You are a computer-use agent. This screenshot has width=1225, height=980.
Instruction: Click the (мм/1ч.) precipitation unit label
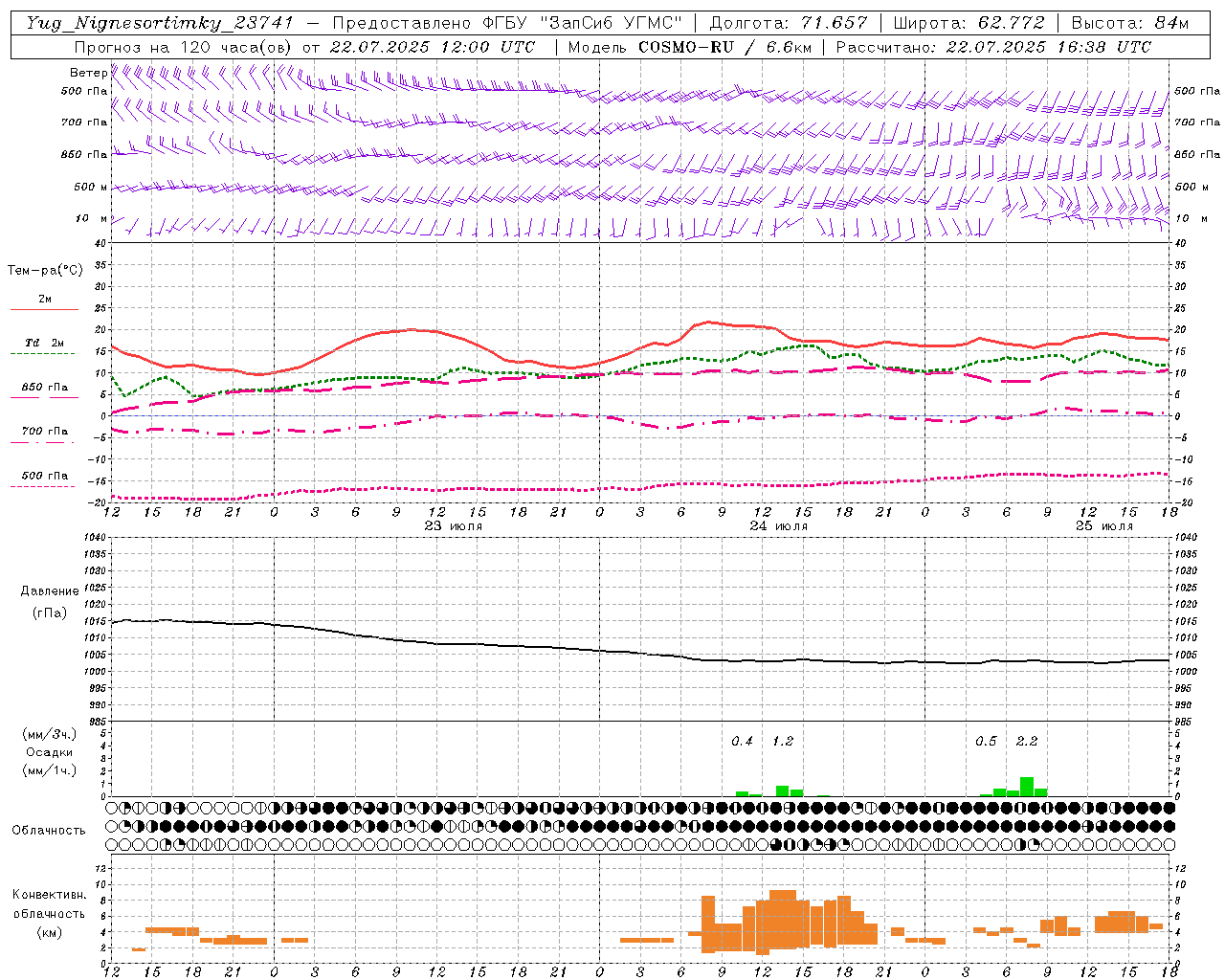click(x=50, y=770)
